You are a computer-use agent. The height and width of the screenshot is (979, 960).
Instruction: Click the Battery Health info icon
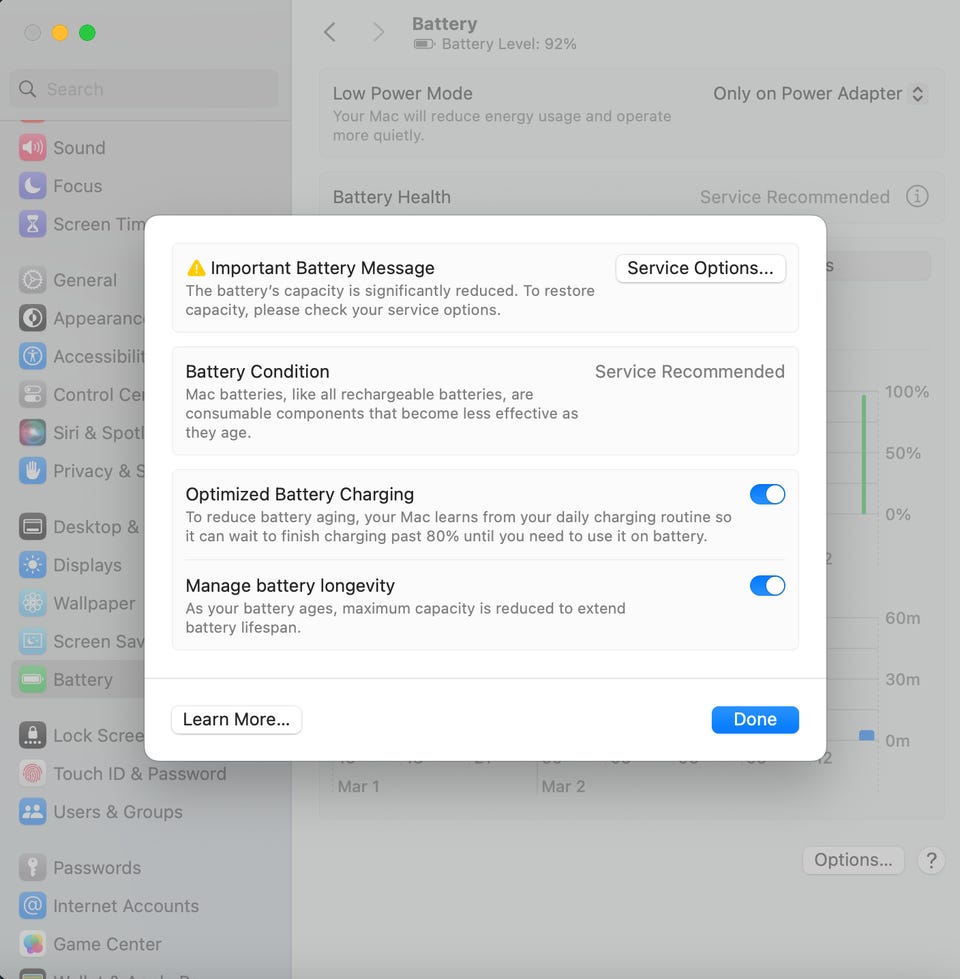coord(917,197)
